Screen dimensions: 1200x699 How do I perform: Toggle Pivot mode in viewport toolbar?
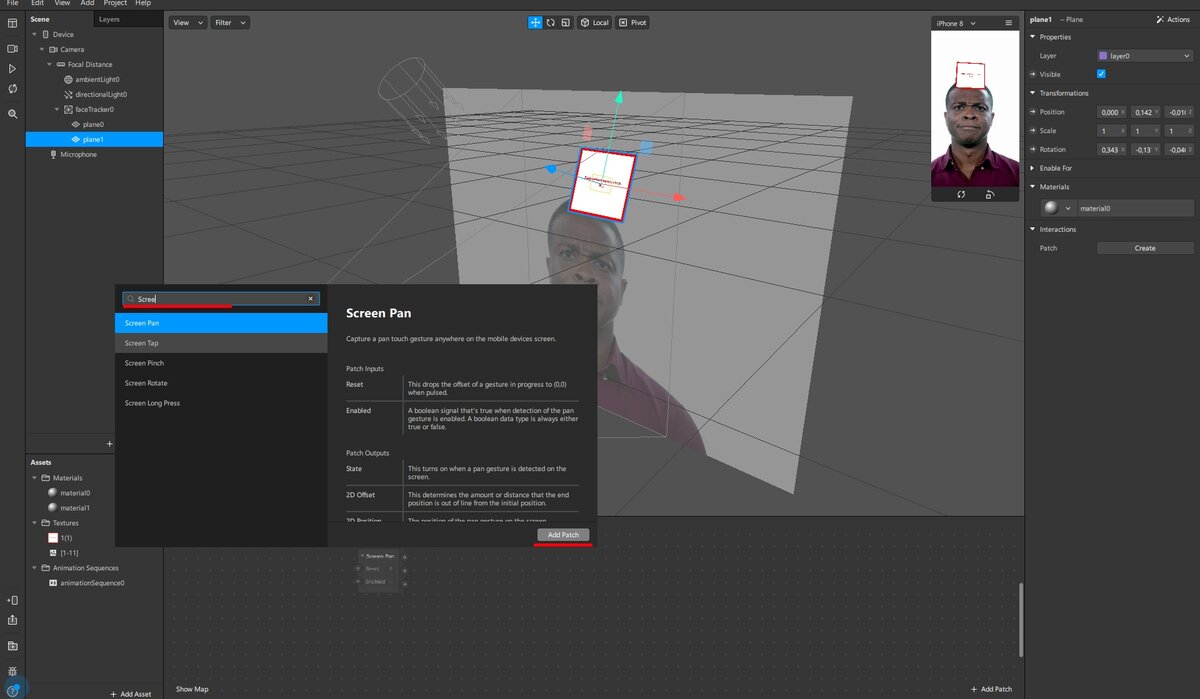click(632, 22)
